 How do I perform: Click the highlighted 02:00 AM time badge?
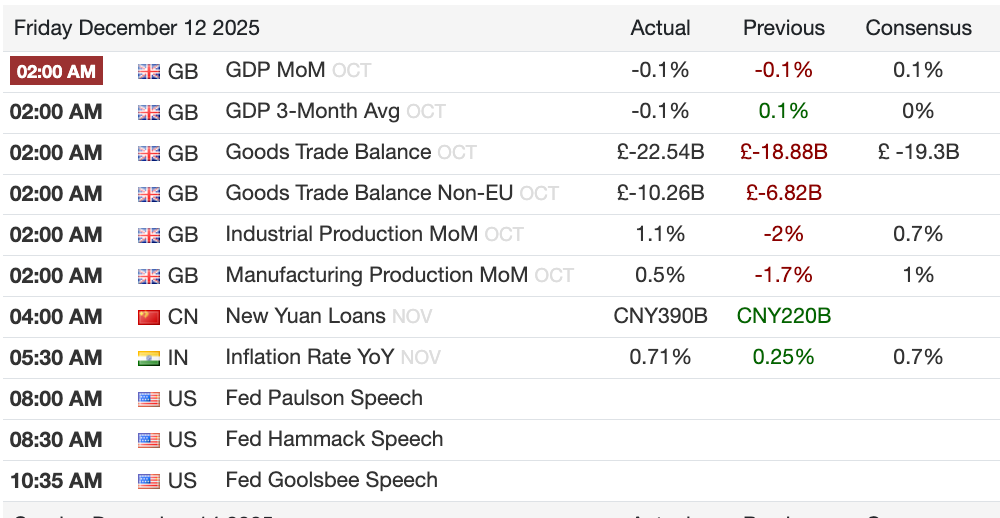point(56,71)
